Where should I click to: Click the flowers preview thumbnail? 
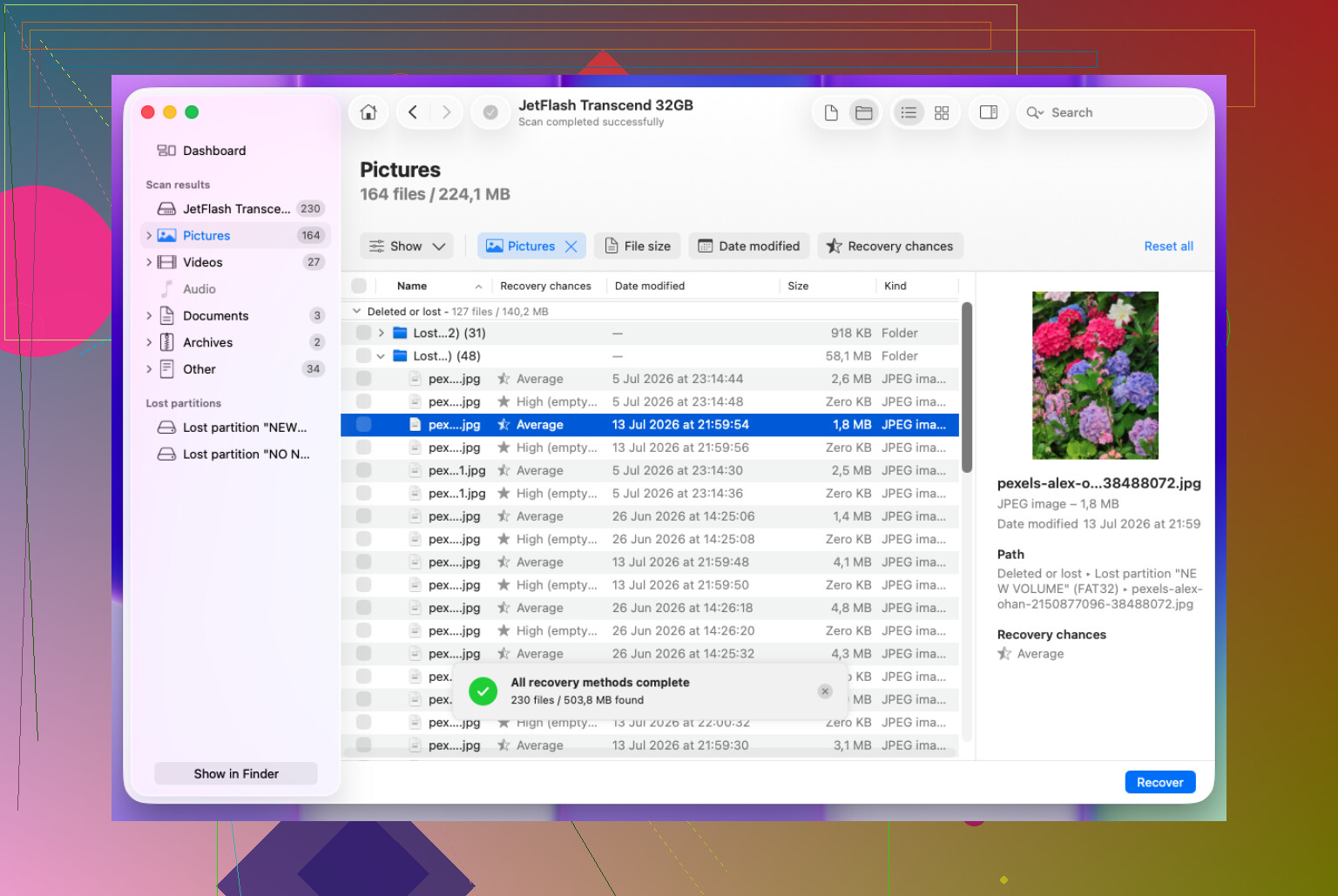click(1095, 375)
